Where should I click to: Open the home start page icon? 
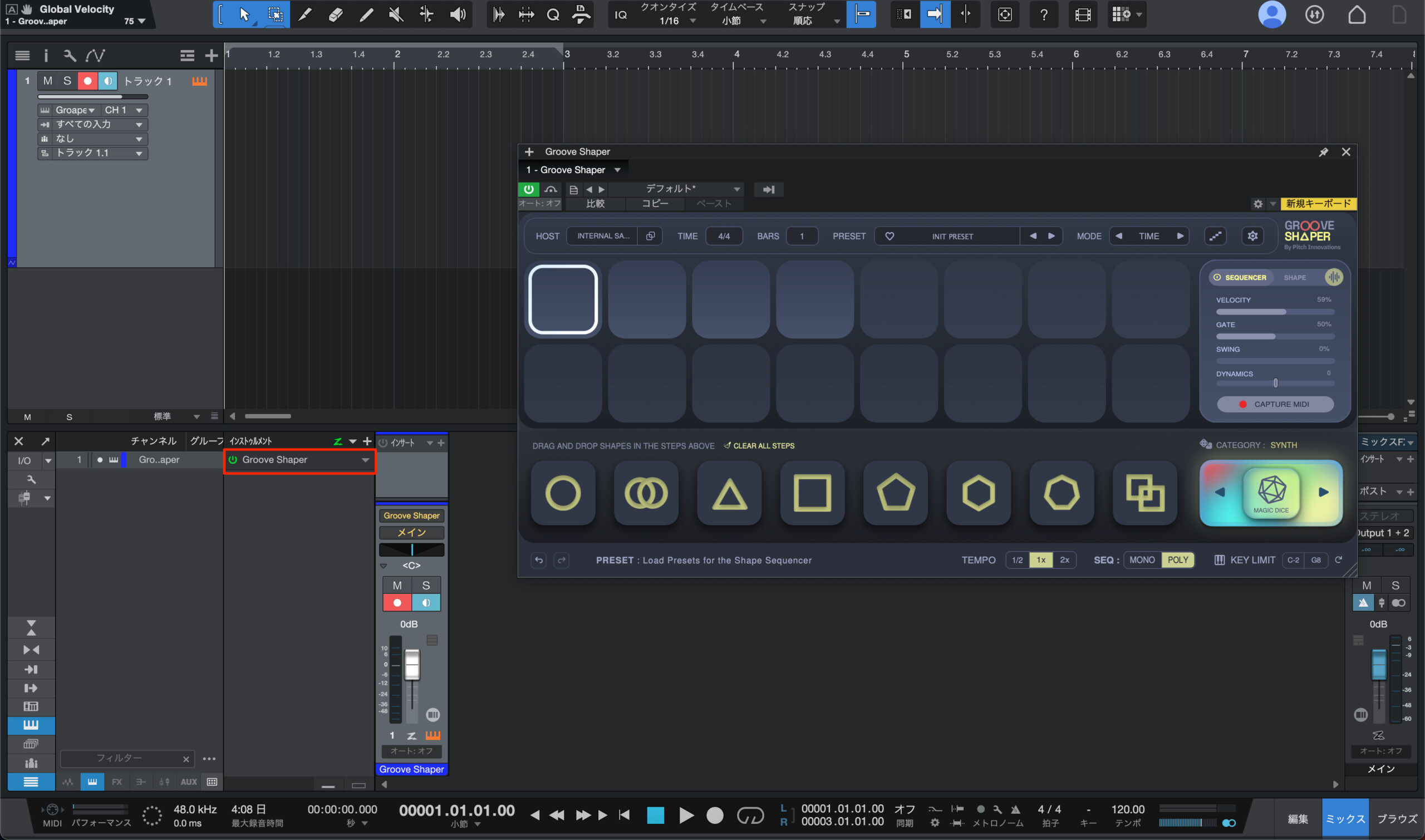pyautogui.click(x=1357, y=14)
